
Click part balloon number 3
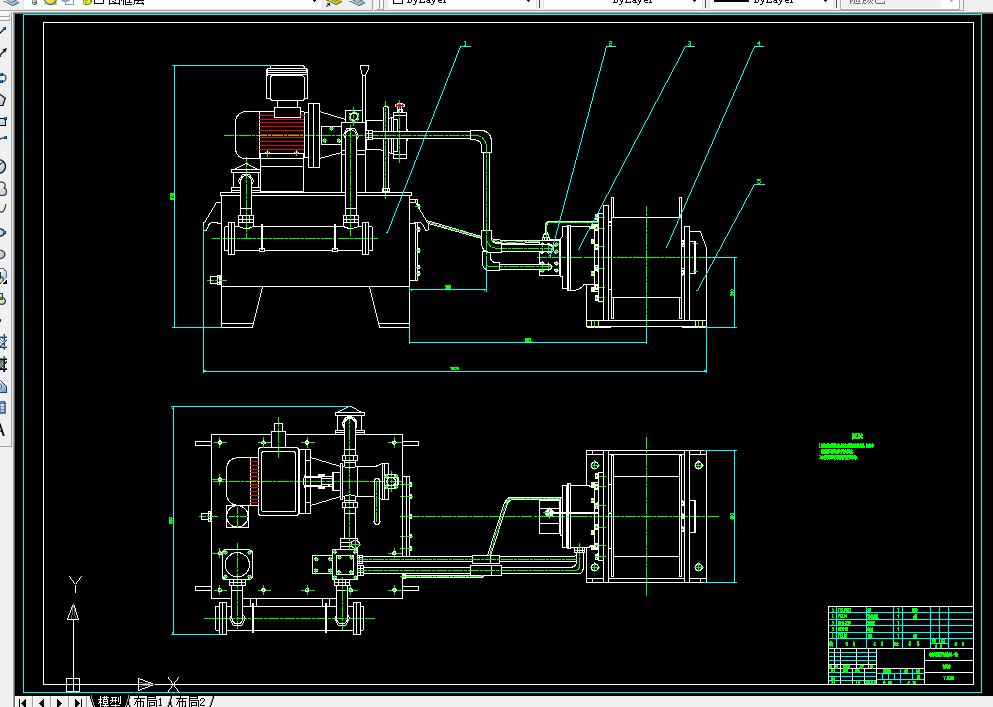690,44
